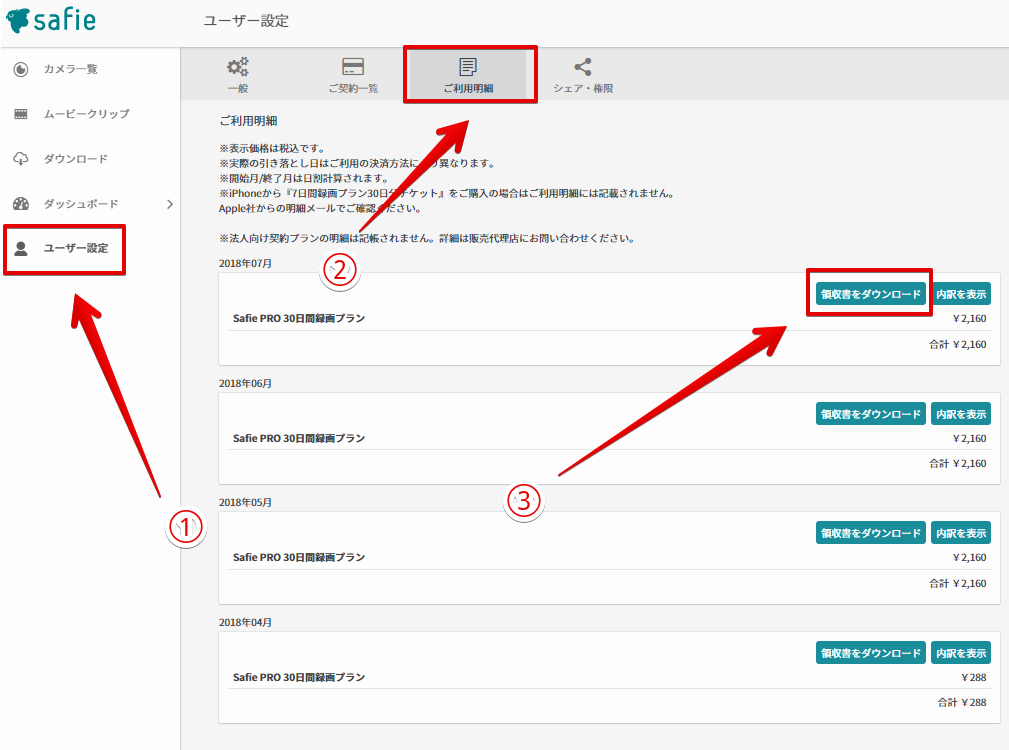The width and height of the screenshot is (1009, 750).
Task: Download receipt for 2018年07月
Action: click(x=870, y=294)
